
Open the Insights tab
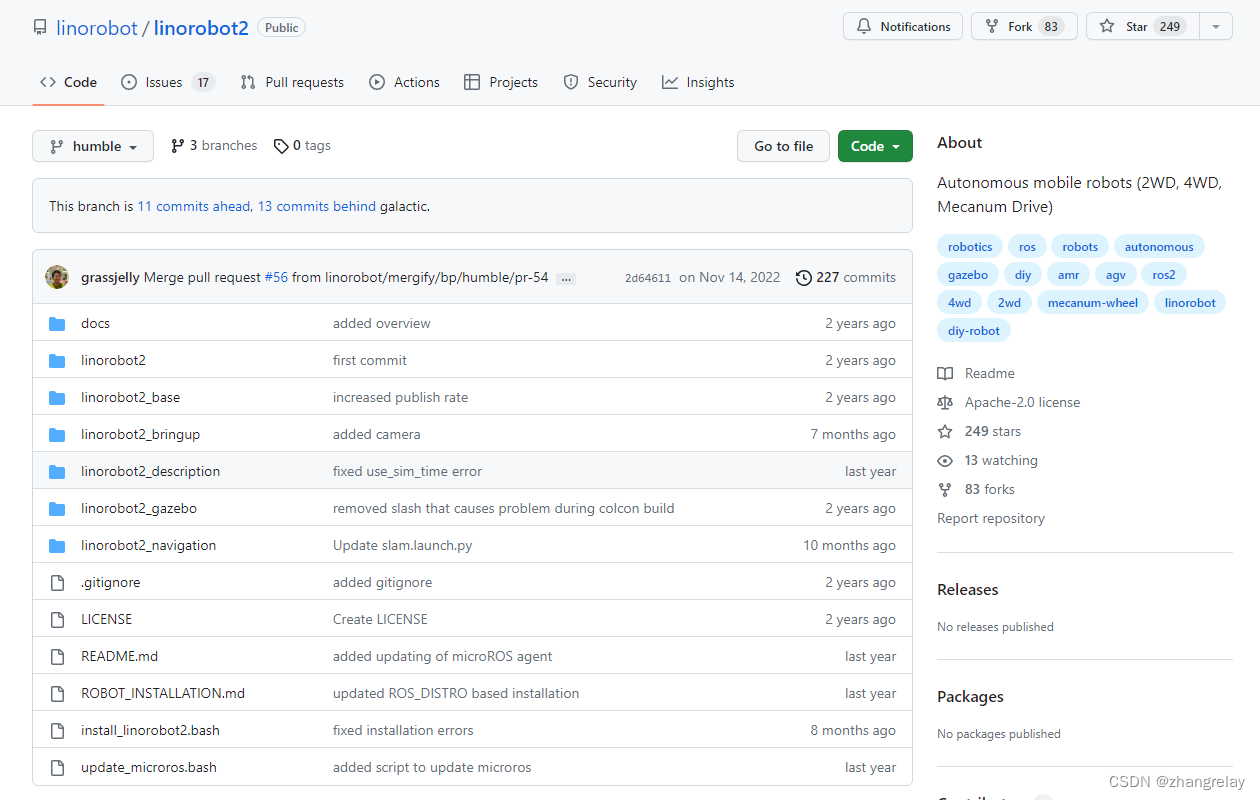(x=698, y=82)
